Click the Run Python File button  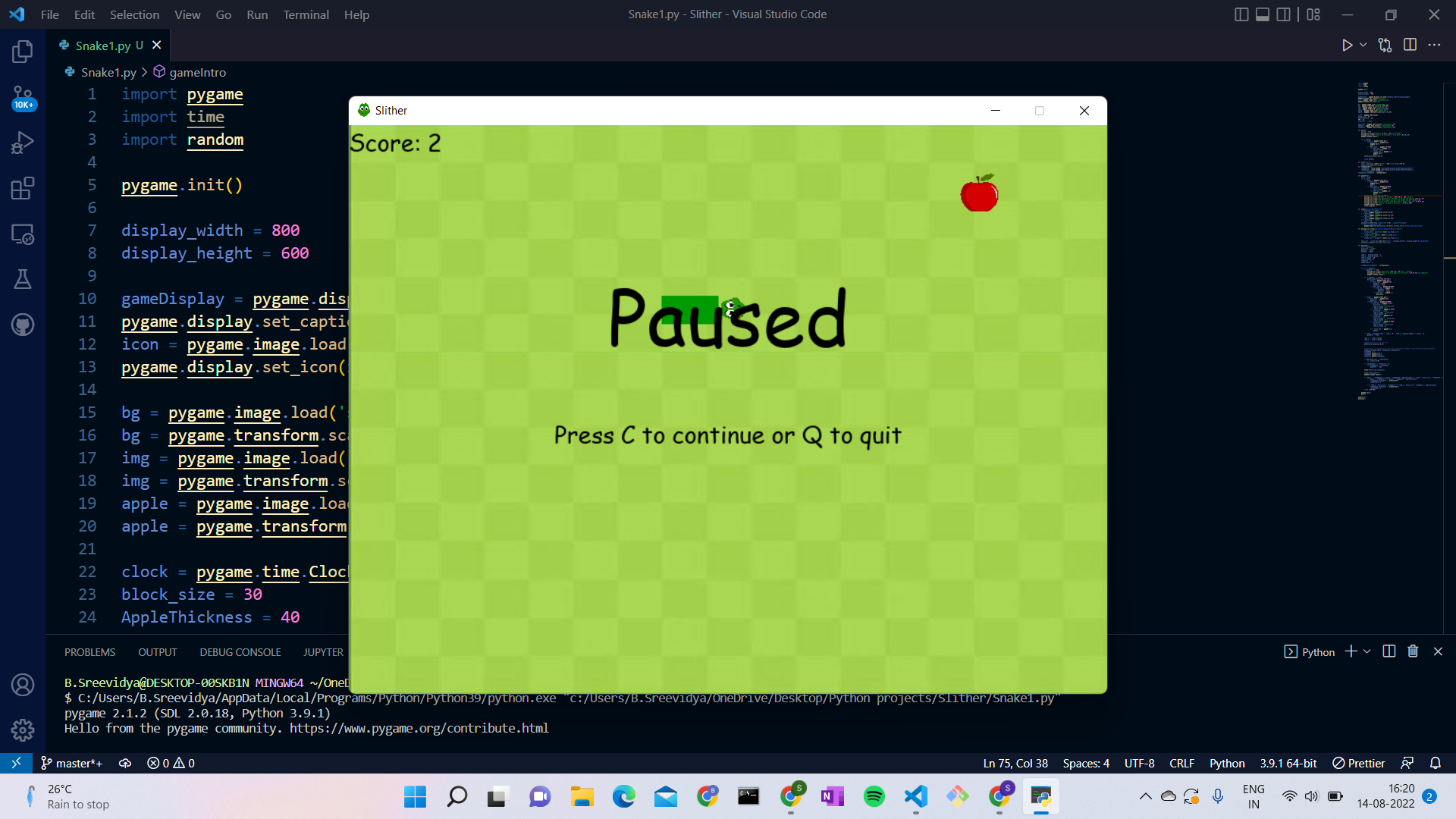click(x=1347, y=45)
